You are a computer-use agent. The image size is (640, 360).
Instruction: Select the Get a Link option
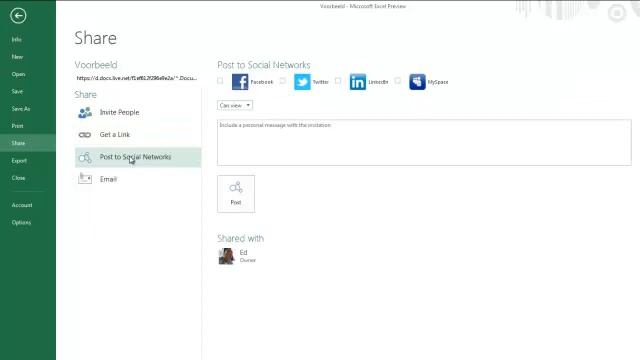point(138,135)
